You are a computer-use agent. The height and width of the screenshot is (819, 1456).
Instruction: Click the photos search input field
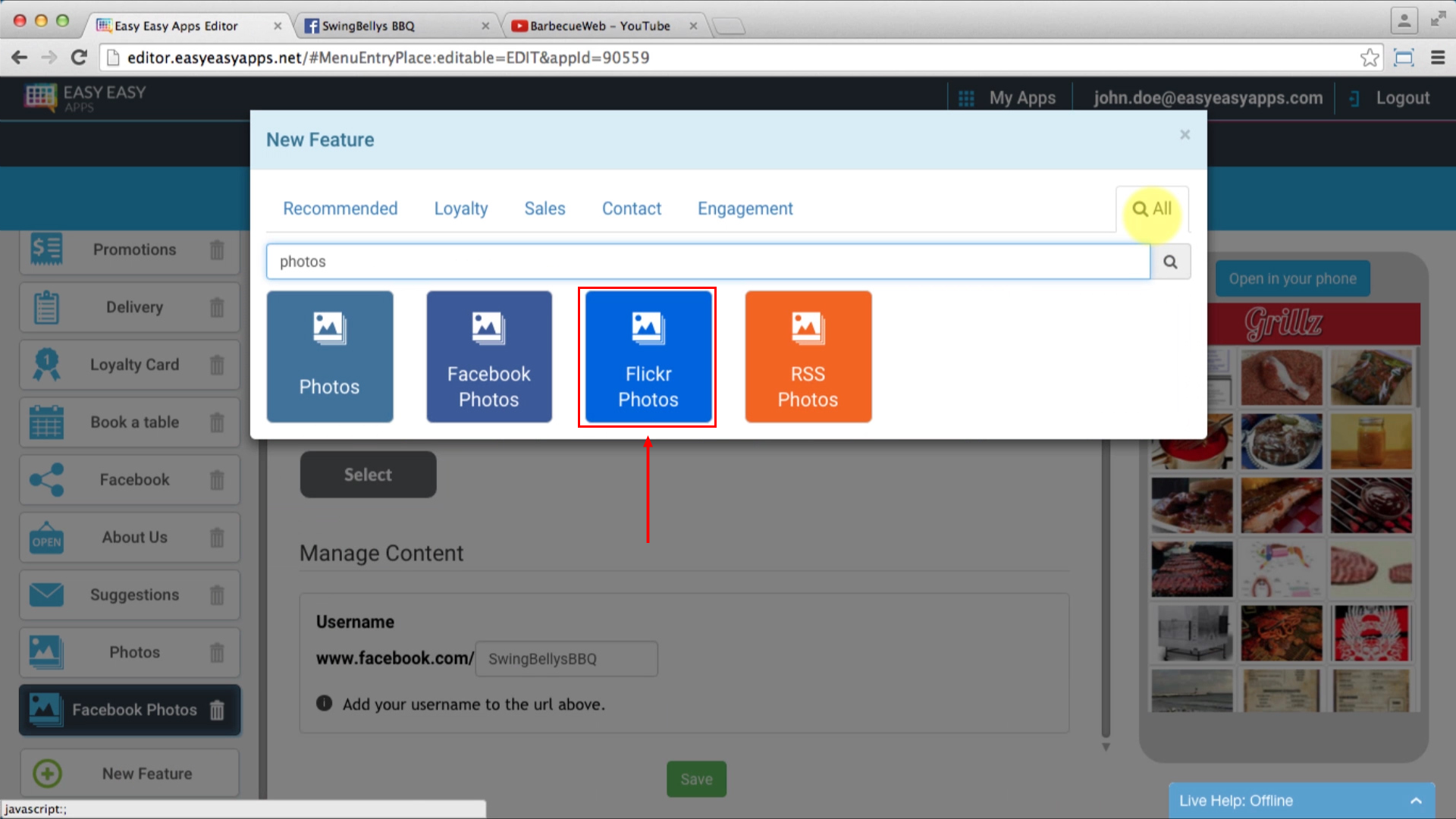708,261
